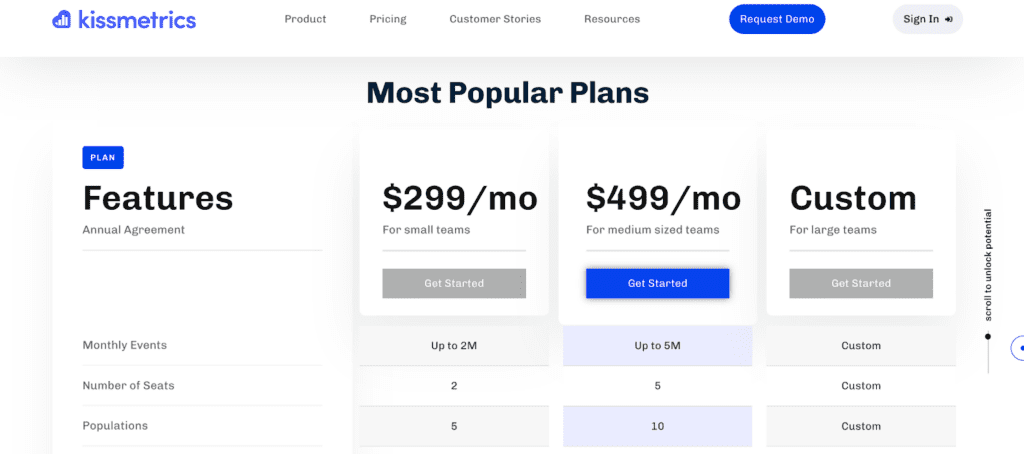Choose Get Started under the $499/mo plan
This screenshot has height=454, width=1024.
tap(657, 283)
